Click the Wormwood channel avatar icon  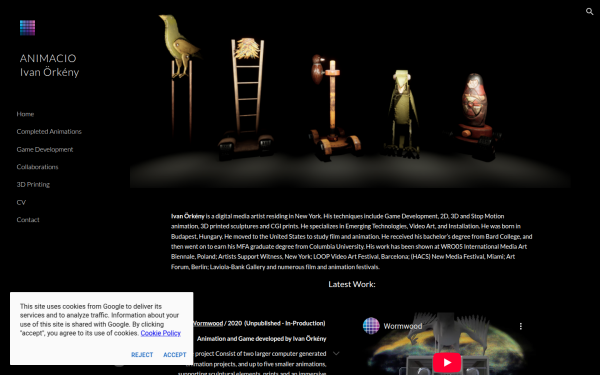click(x=371, y=326)
